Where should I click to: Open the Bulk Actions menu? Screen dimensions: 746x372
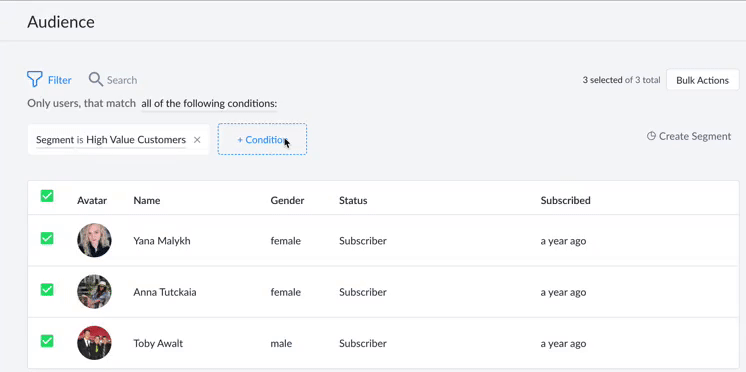(702, 80)
